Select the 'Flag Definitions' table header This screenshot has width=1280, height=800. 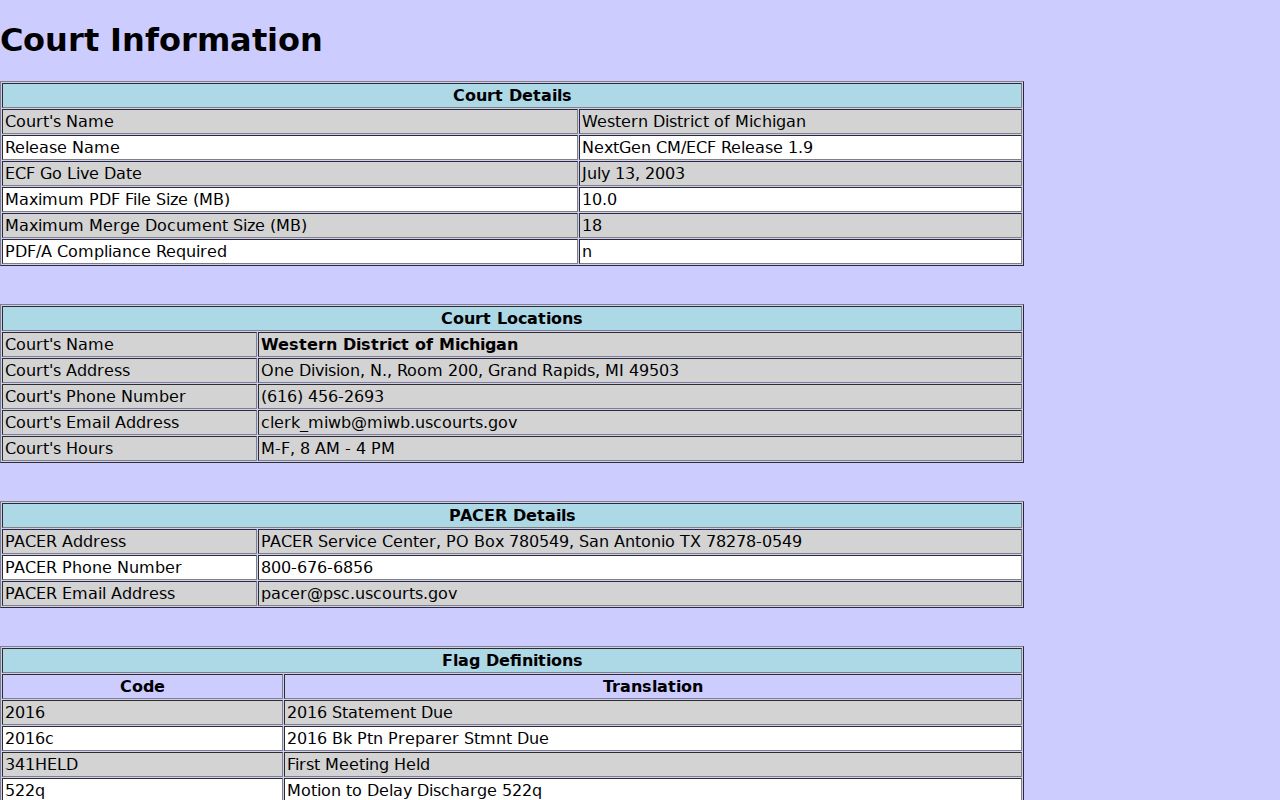click(512, 661)
